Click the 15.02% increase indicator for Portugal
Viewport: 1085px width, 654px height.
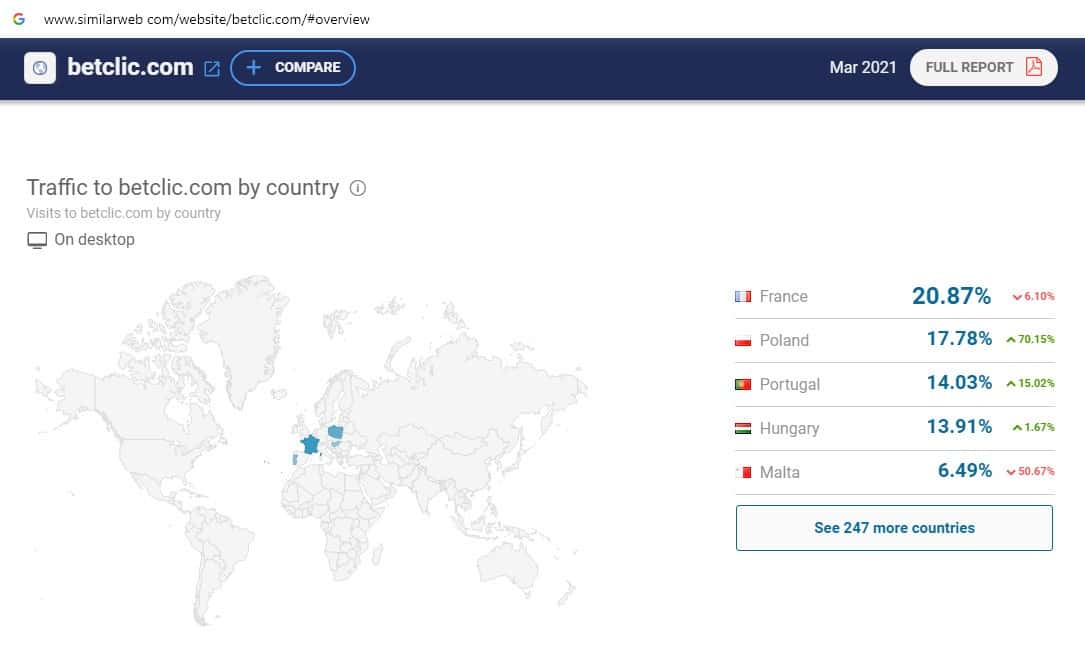pos(1030,383)
